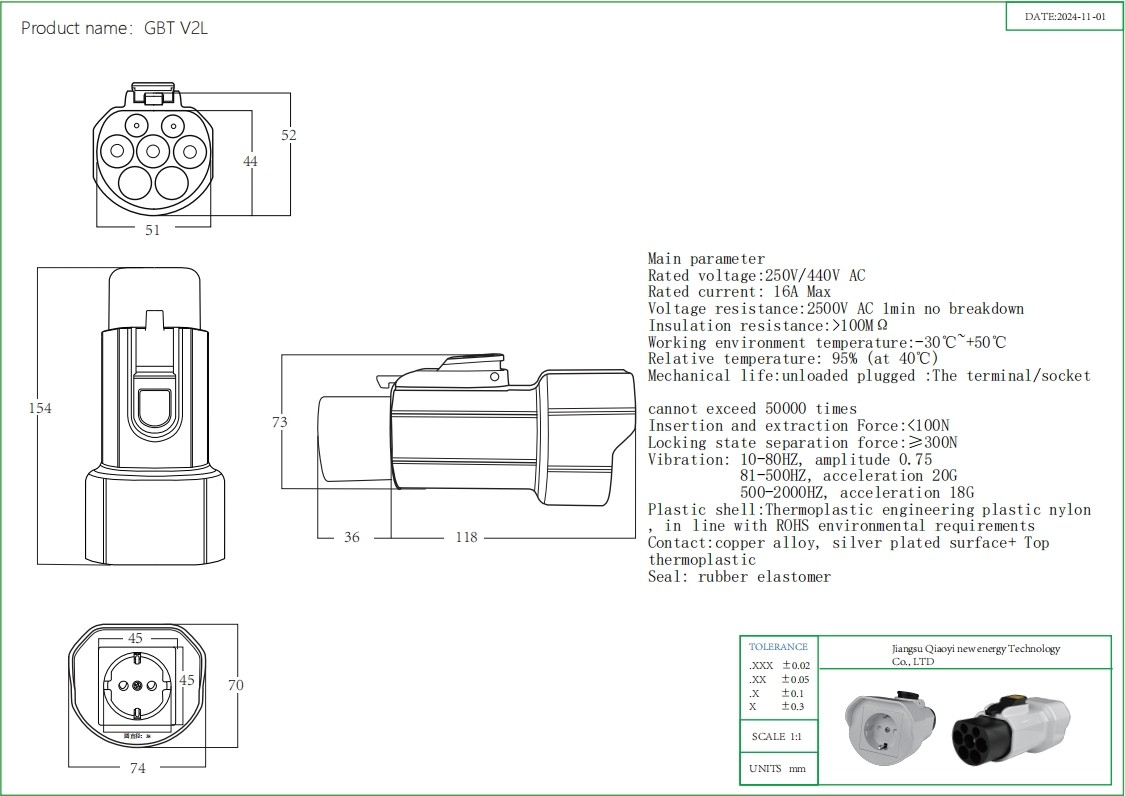This screenshot has width=1125, height=796.
Task: Click the 154 height dimension label
Action: click(x=38, y=408)
